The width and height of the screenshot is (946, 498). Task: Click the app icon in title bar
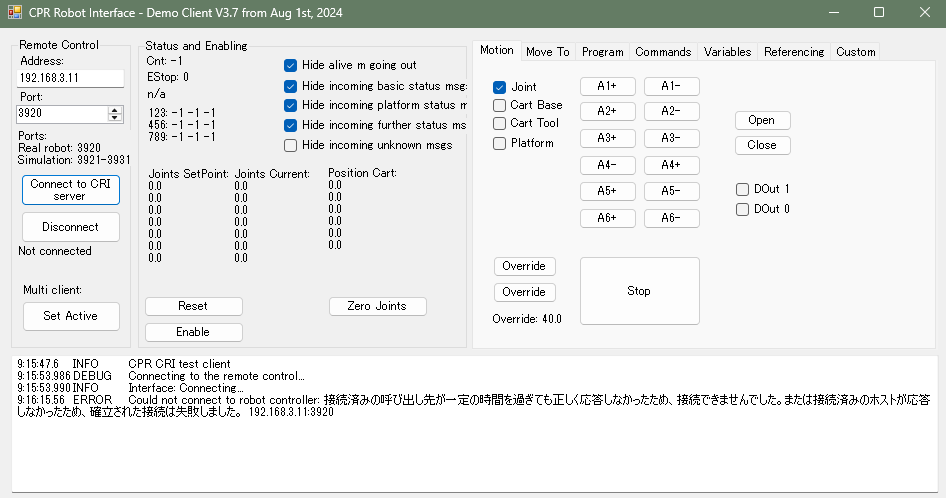[x=14, y=12]
